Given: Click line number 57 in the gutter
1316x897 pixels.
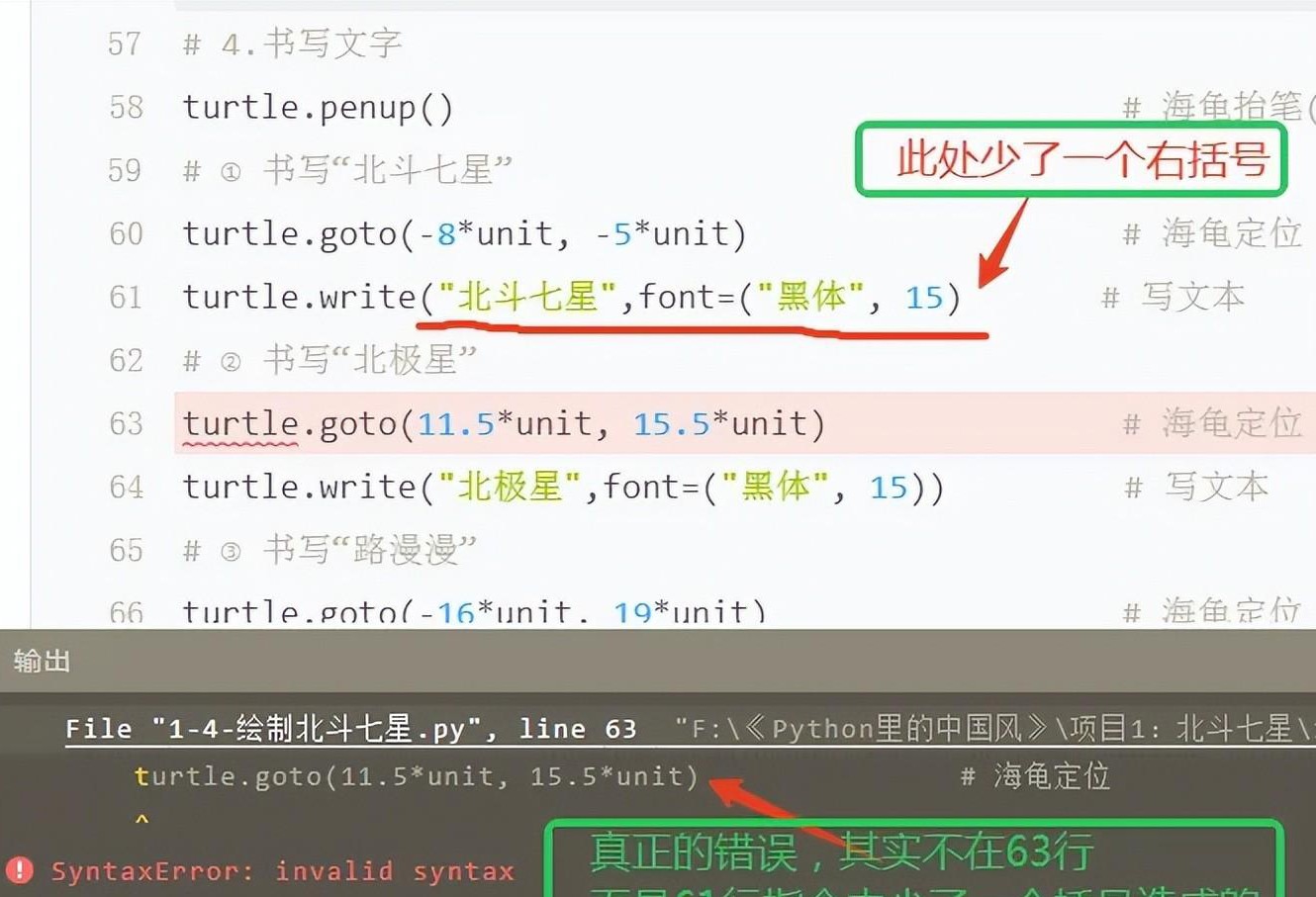Looking at the screenshot, I should click(x=125, y=44).
